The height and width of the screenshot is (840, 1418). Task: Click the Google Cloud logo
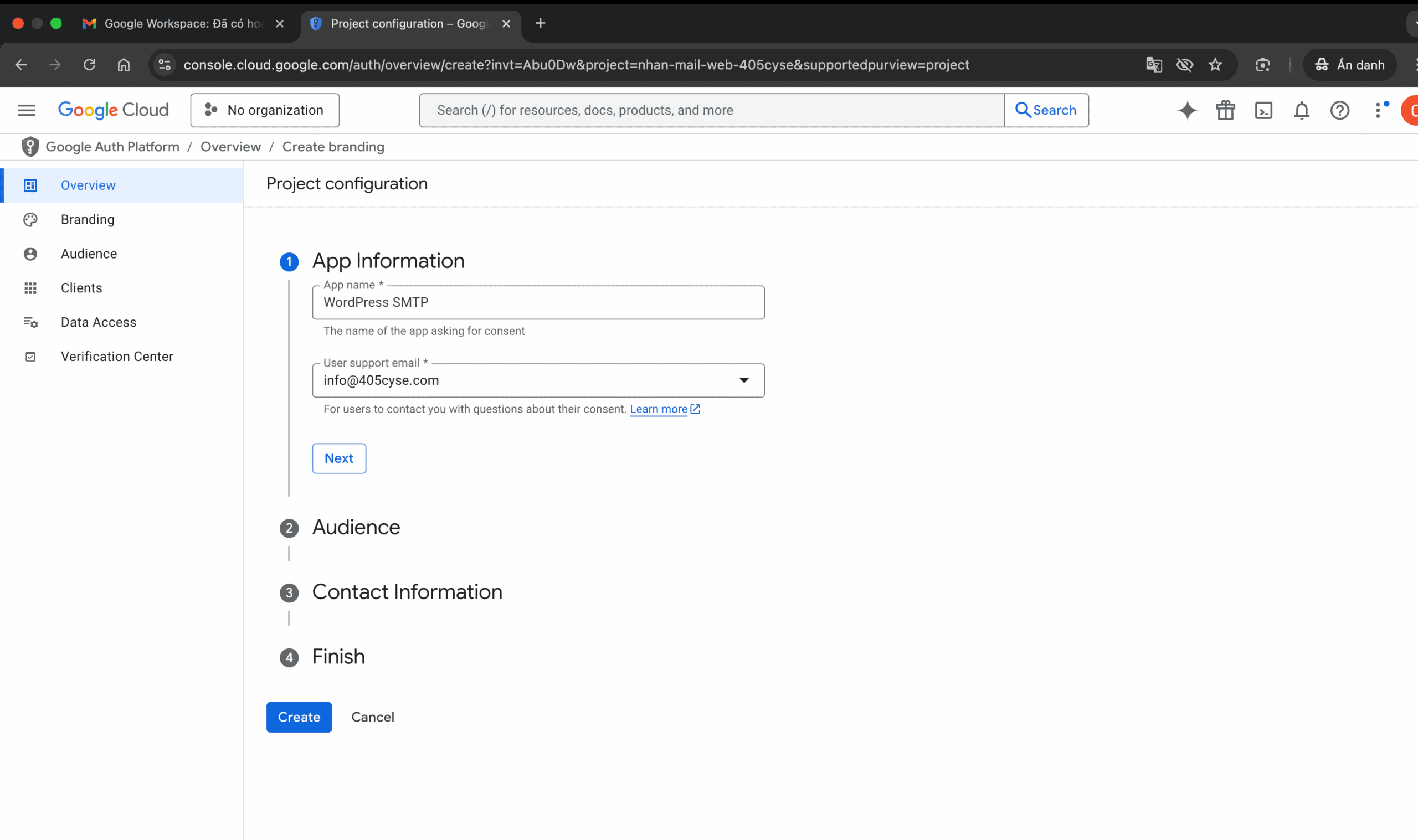(x=113, y=110)
